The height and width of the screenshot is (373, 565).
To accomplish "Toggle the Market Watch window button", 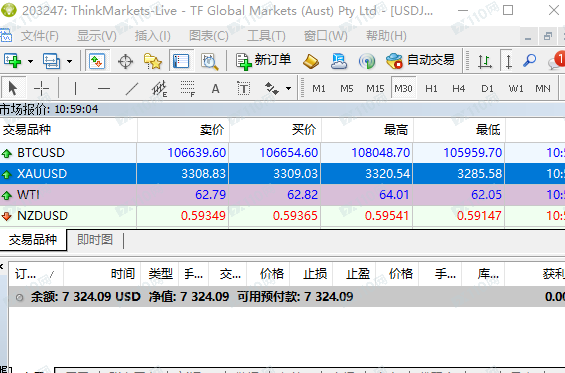I will 97,61.
